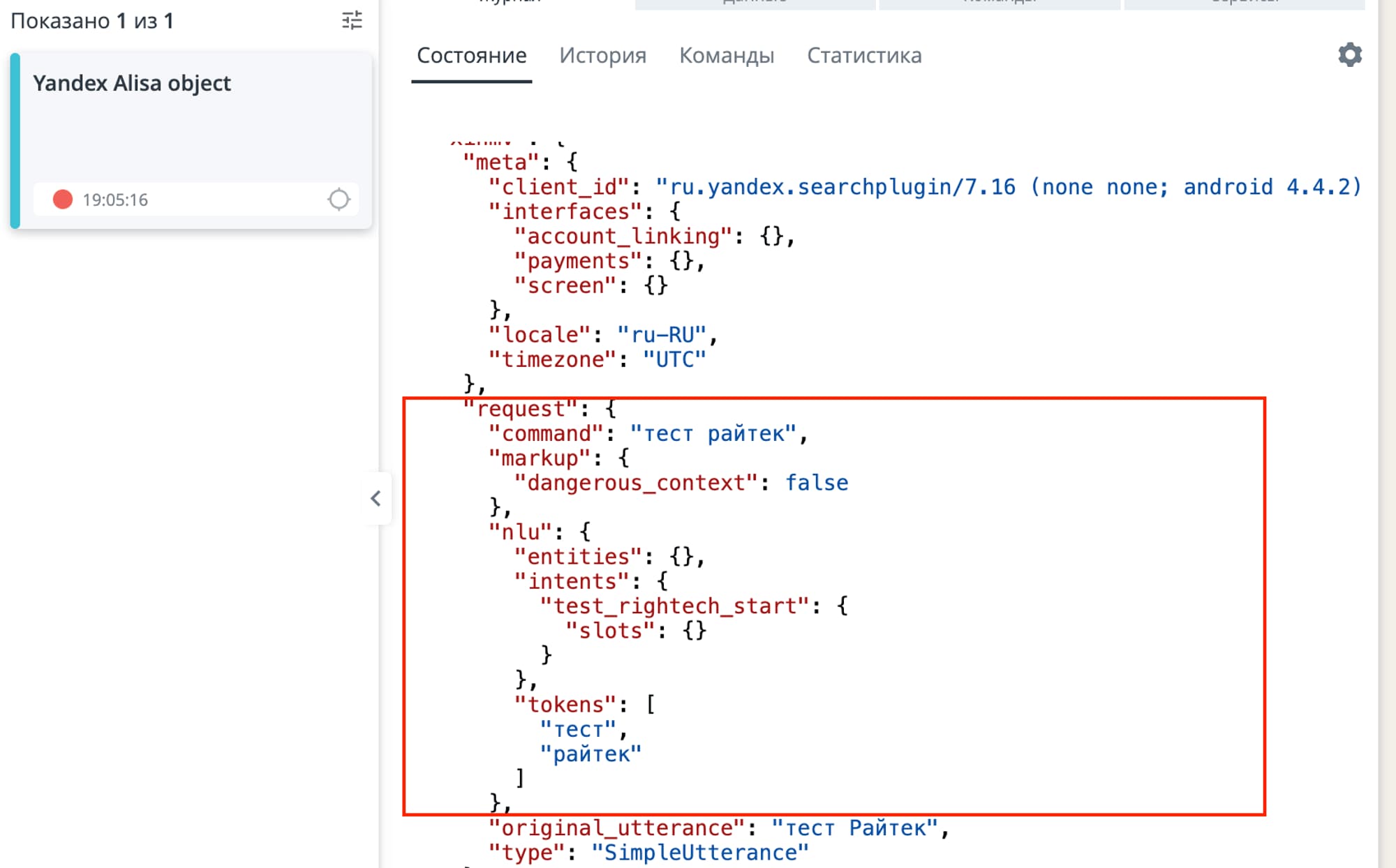Viewport: 1396px width, 868px height.
Task: Click the "original_utterance" key
Action: [x=616, y=828]
